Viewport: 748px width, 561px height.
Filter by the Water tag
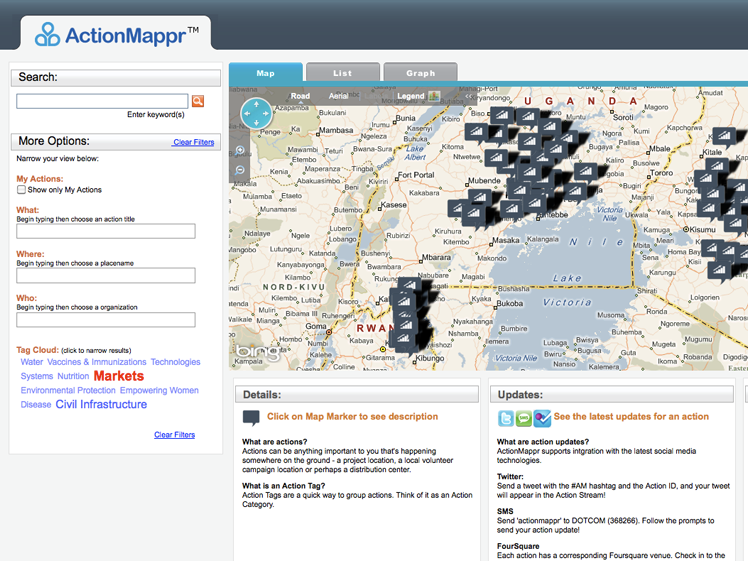[x=31, y=362]
